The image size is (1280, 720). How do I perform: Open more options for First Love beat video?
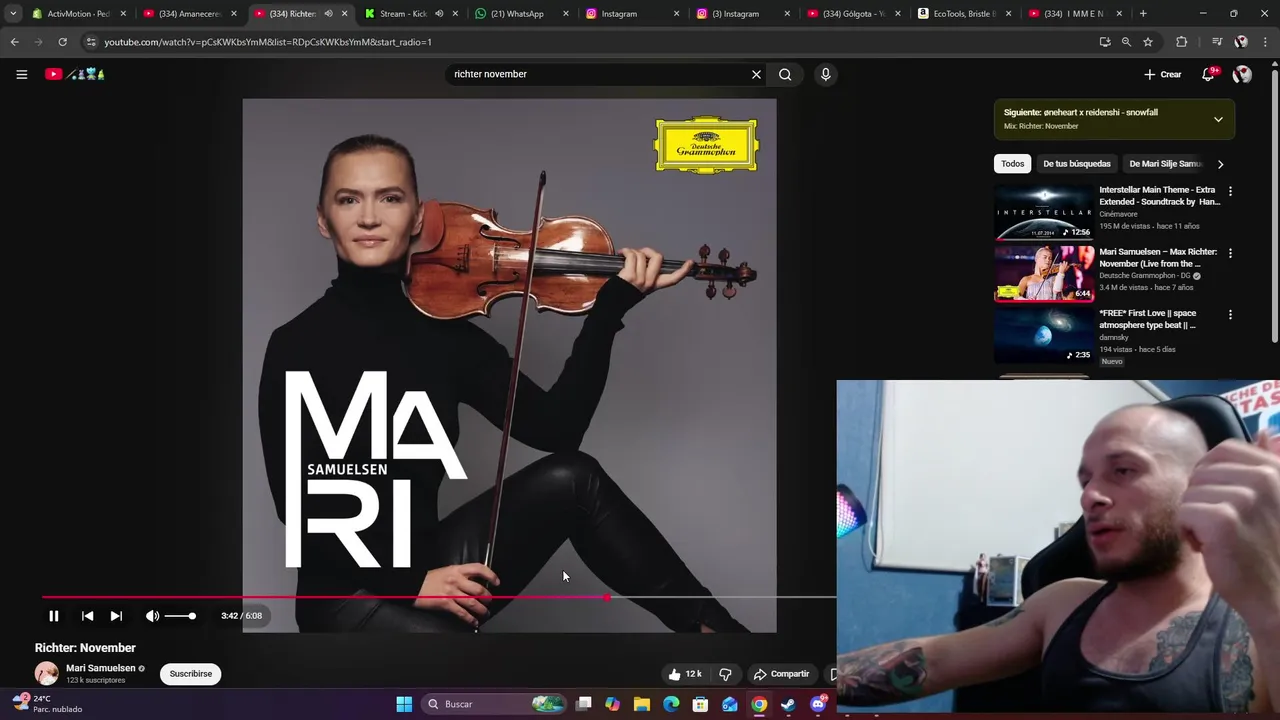tap(1230, 314)
